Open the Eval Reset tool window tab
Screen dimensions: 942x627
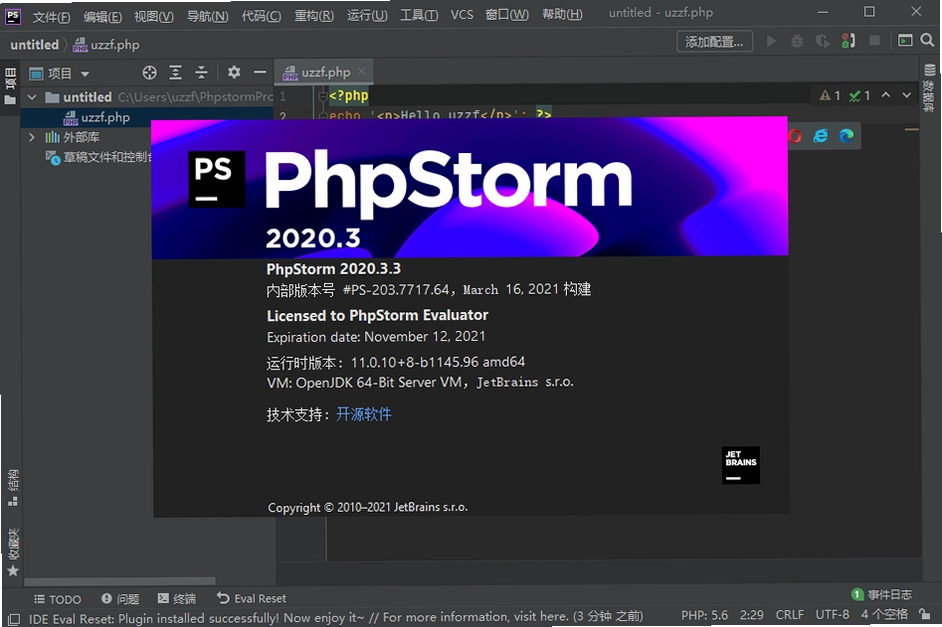(252, 598)
